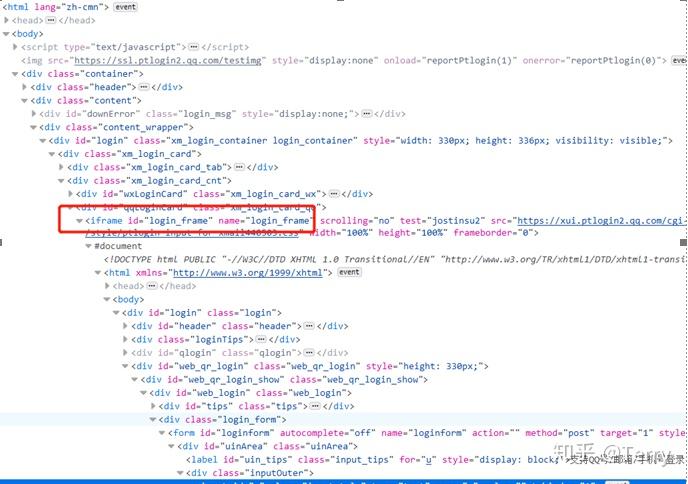
Task: Expand the ellipsis badge in the top head element
Action: pos(51,20)
